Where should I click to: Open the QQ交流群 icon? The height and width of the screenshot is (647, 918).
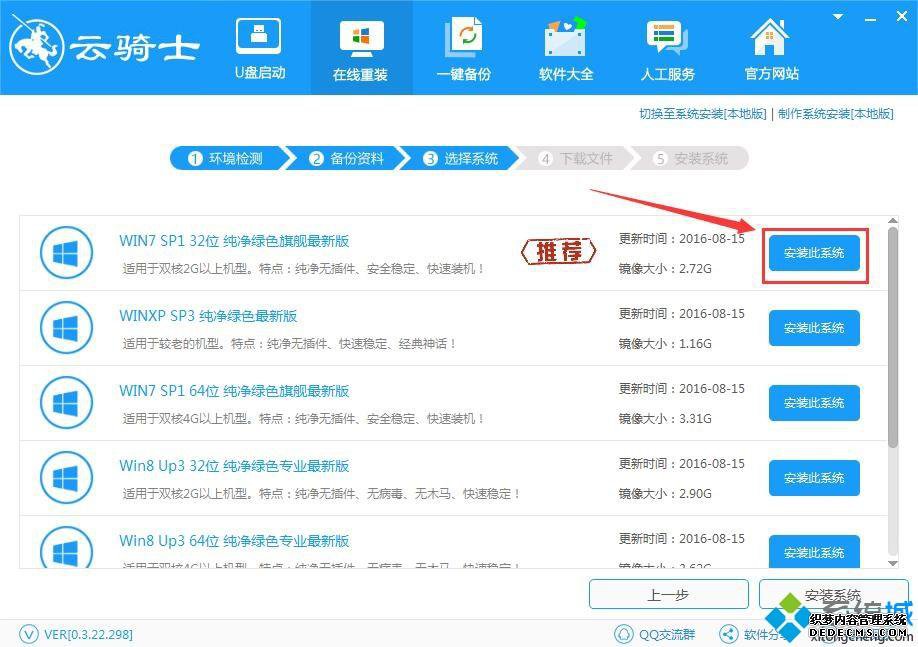[624, 634]
